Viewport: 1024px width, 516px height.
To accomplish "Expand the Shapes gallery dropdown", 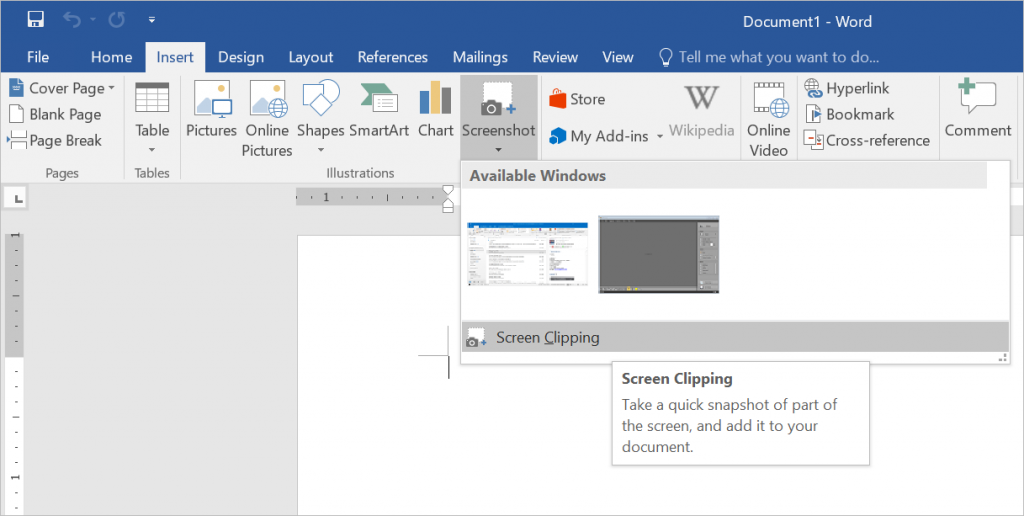I will pos(321,150).
